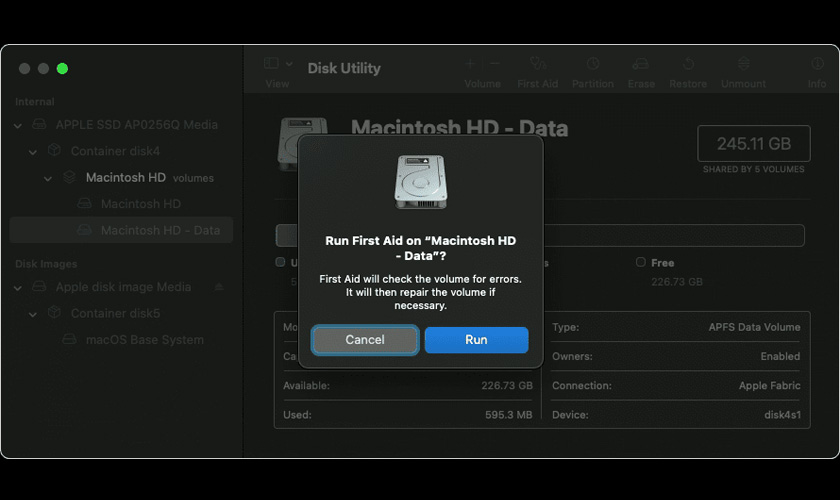Image resolution: width=840 pixels, height=500 pixels.
Task: Click the Used space legend marker
Action: 280,262
